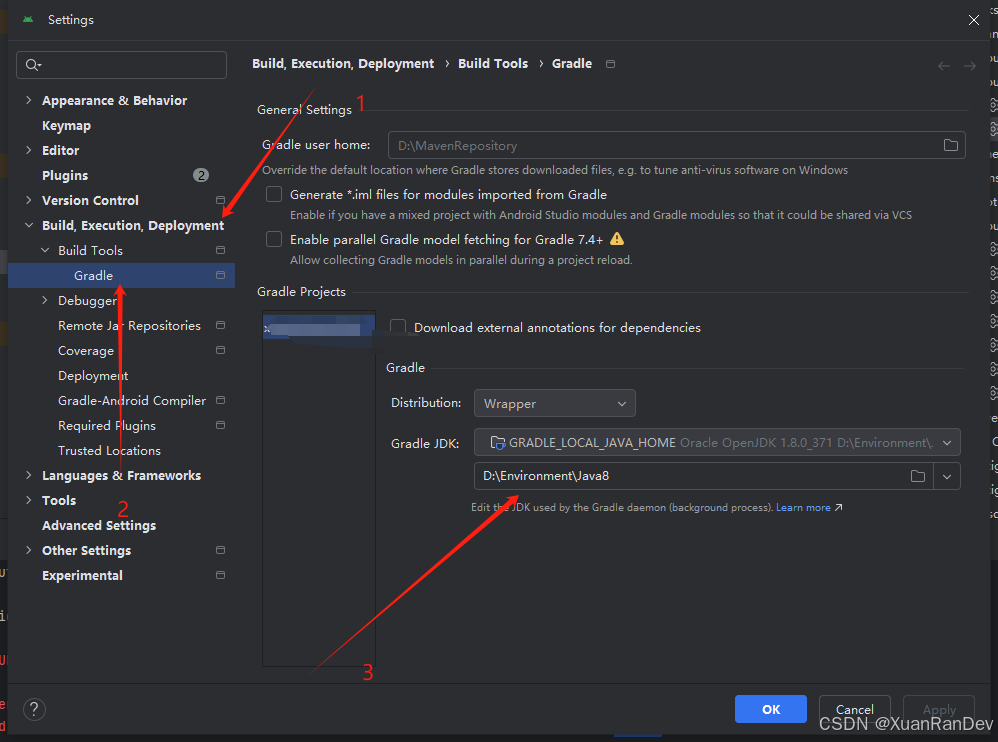Expand the Appearance & Behavior section
This screenshot has height=742, width=998.
tap(29, 101)
